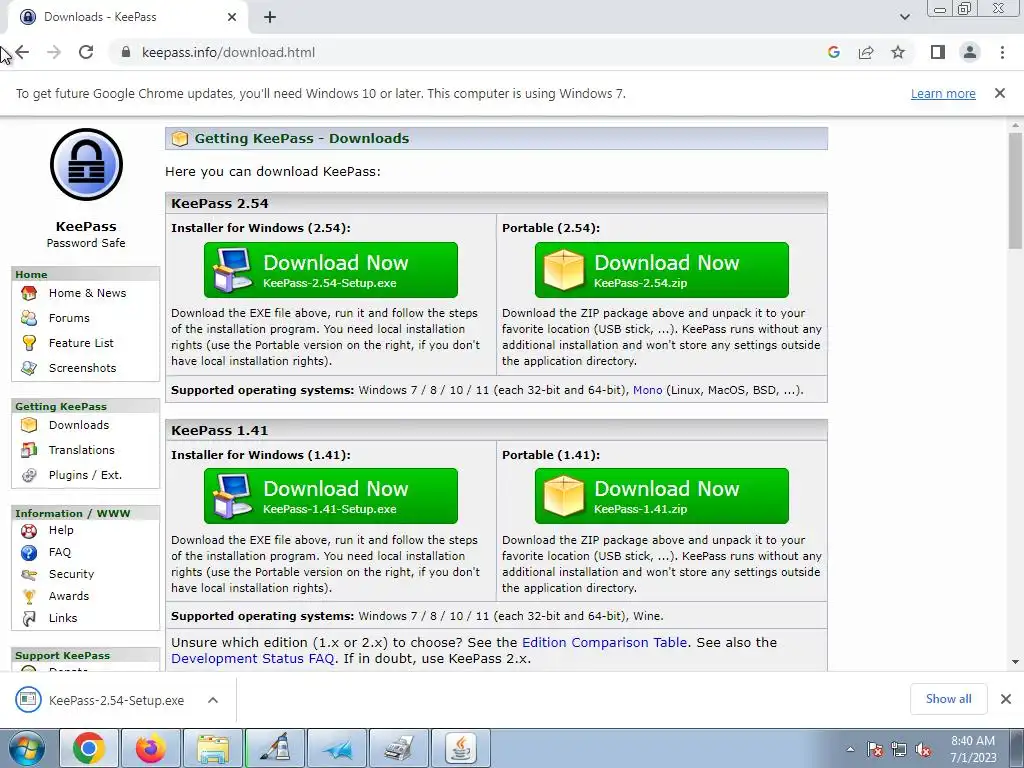Expand options for KeePass-2.54-Setup.exe download

coord(213,700)
